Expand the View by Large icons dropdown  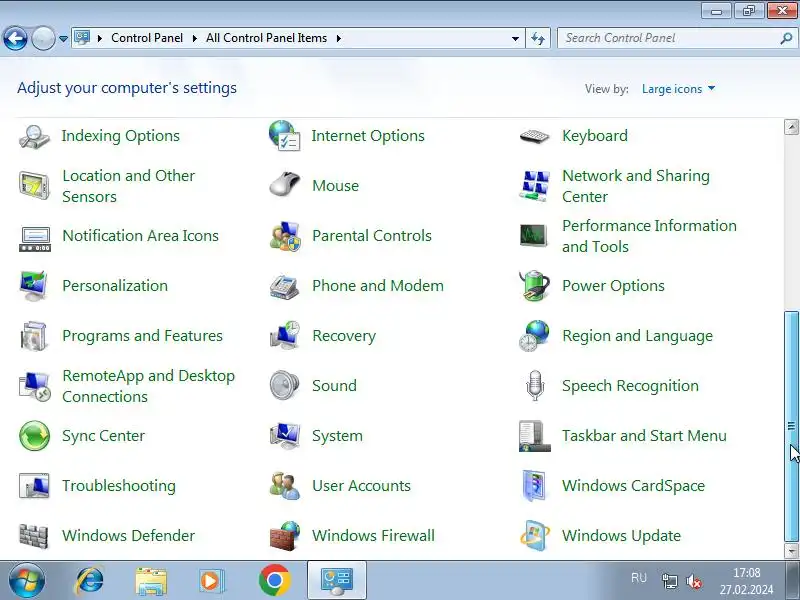tap(679, 89)
